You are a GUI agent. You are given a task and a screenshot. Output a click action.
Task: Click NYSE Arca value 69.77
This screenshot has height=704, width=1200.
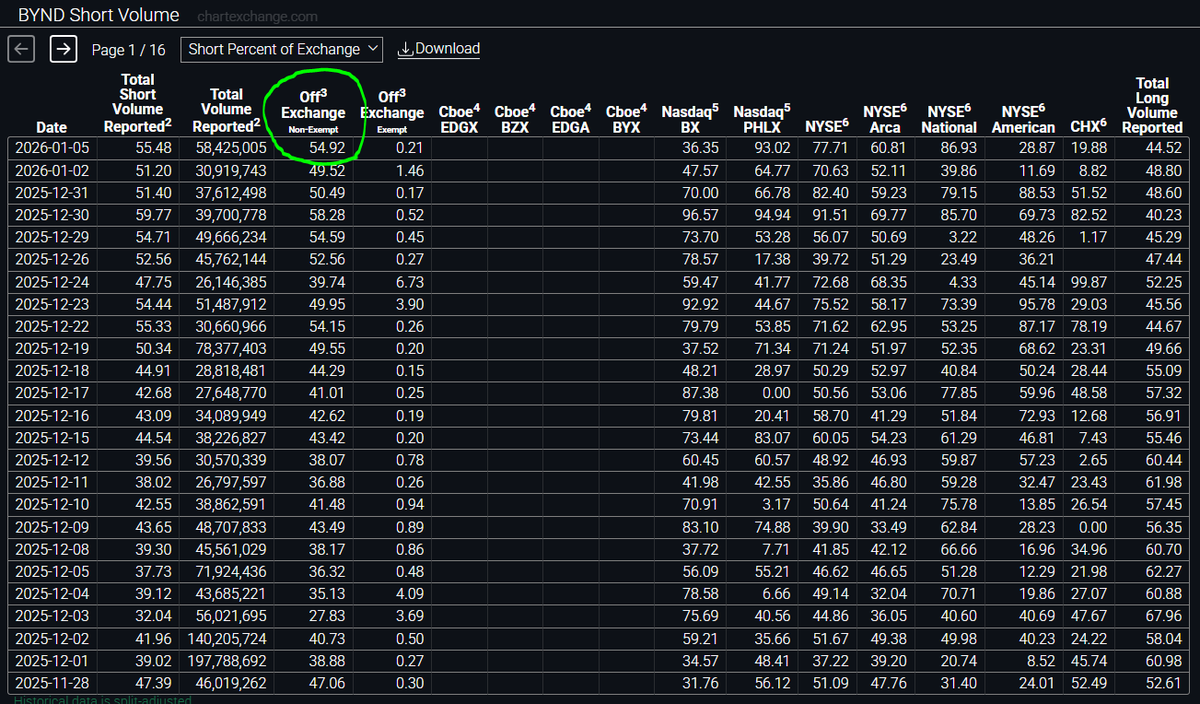point(888,214)
